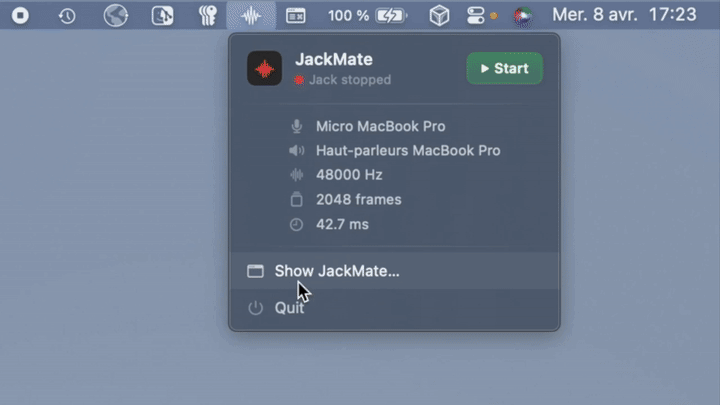Click the '42.7 ms' latency text
Viewport: 720px width, 405px height.
342,225
